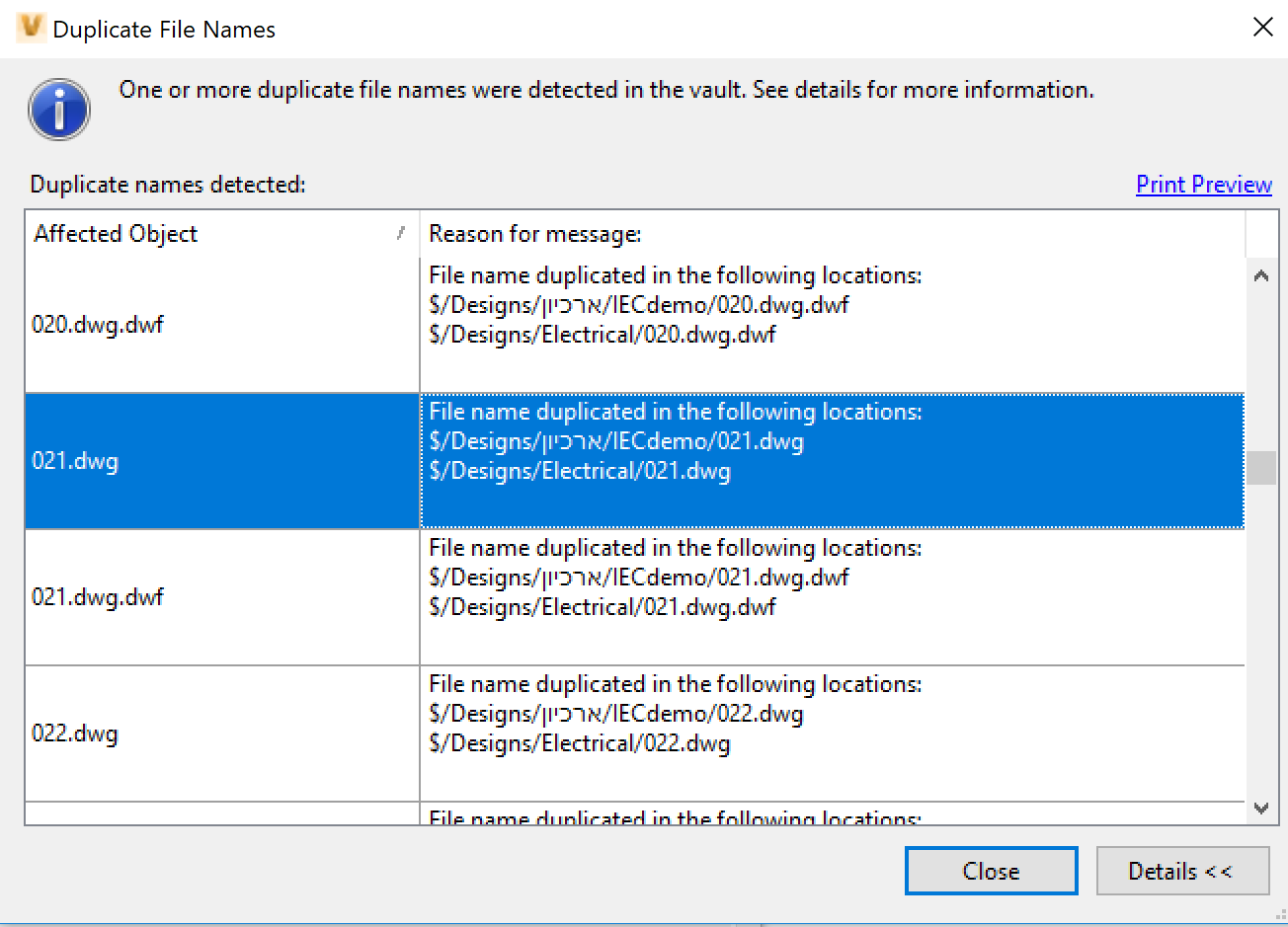Screen dimensions: 1288x927
Task: Collapse details with Details << button
Action: (1182, 871)
